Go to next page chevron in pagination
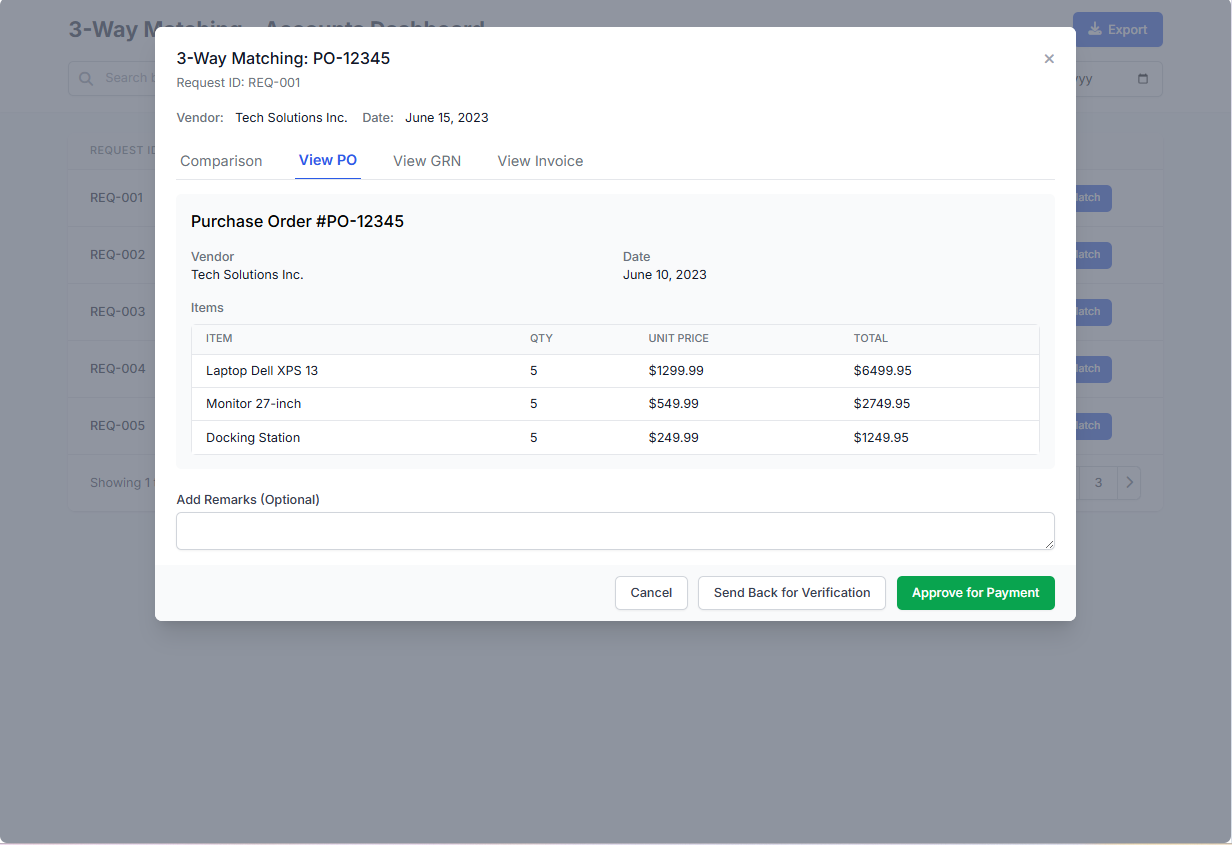The width and height of the screenshot is (1232, 845). [1129, 483]
